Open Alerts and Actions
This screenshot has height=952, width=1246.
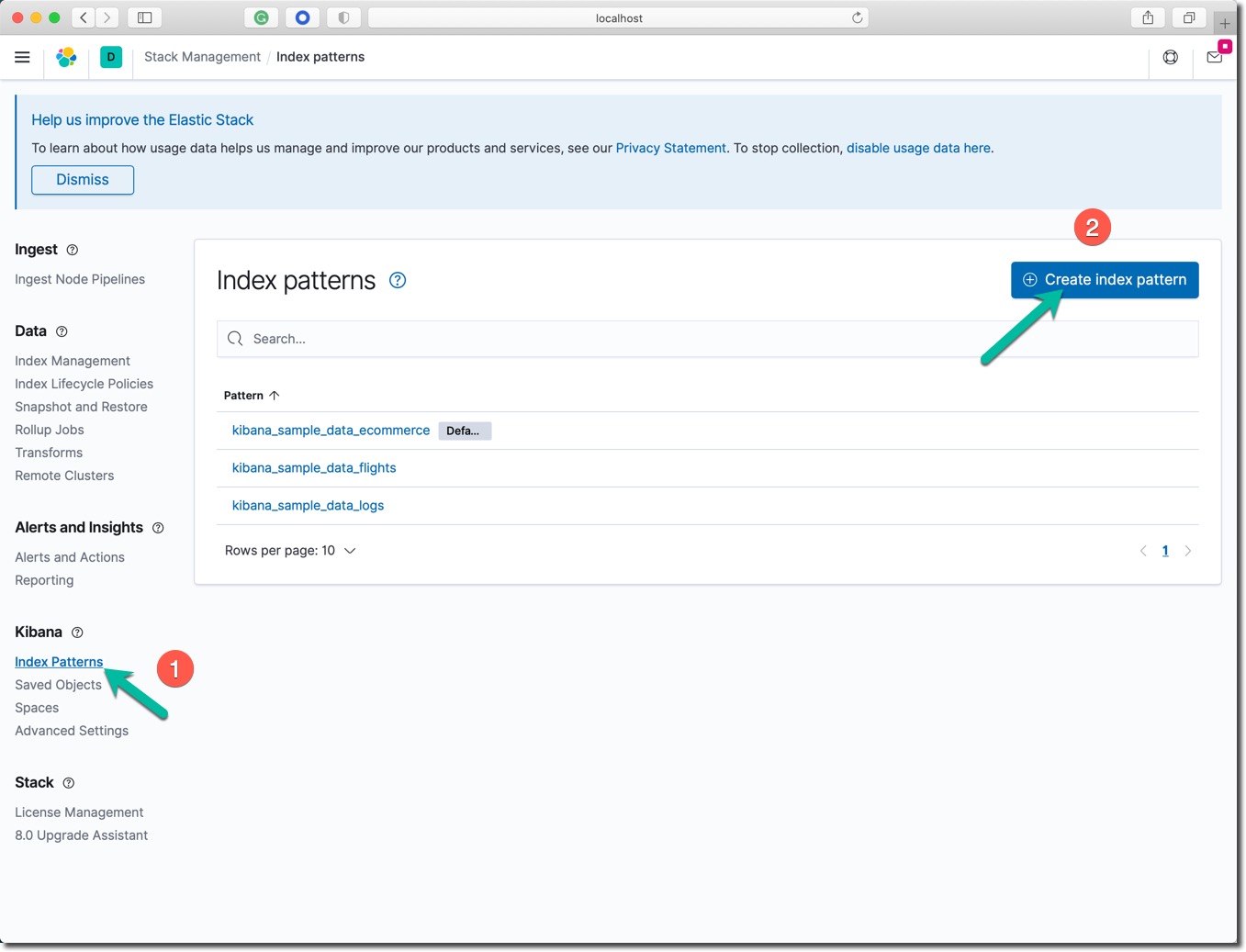pos(70,557)
